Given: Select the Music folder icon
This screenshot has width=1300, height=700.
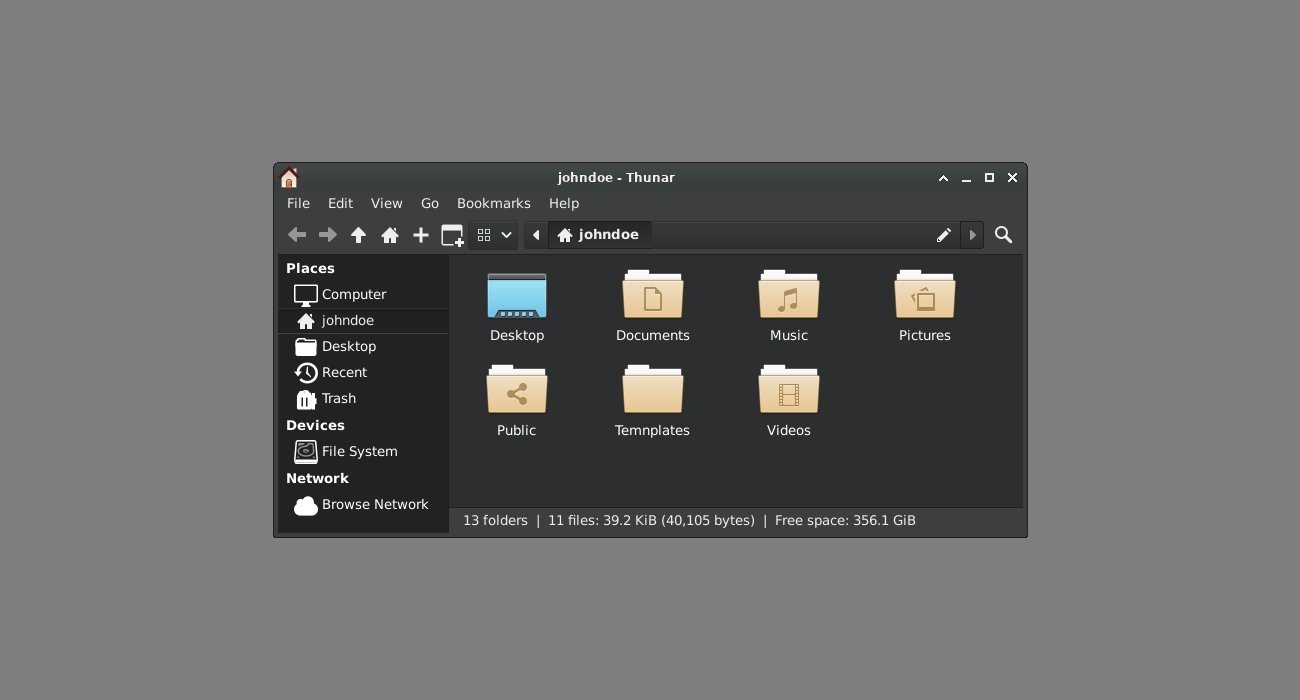Looking at the screenshot, I should [789, 295].
